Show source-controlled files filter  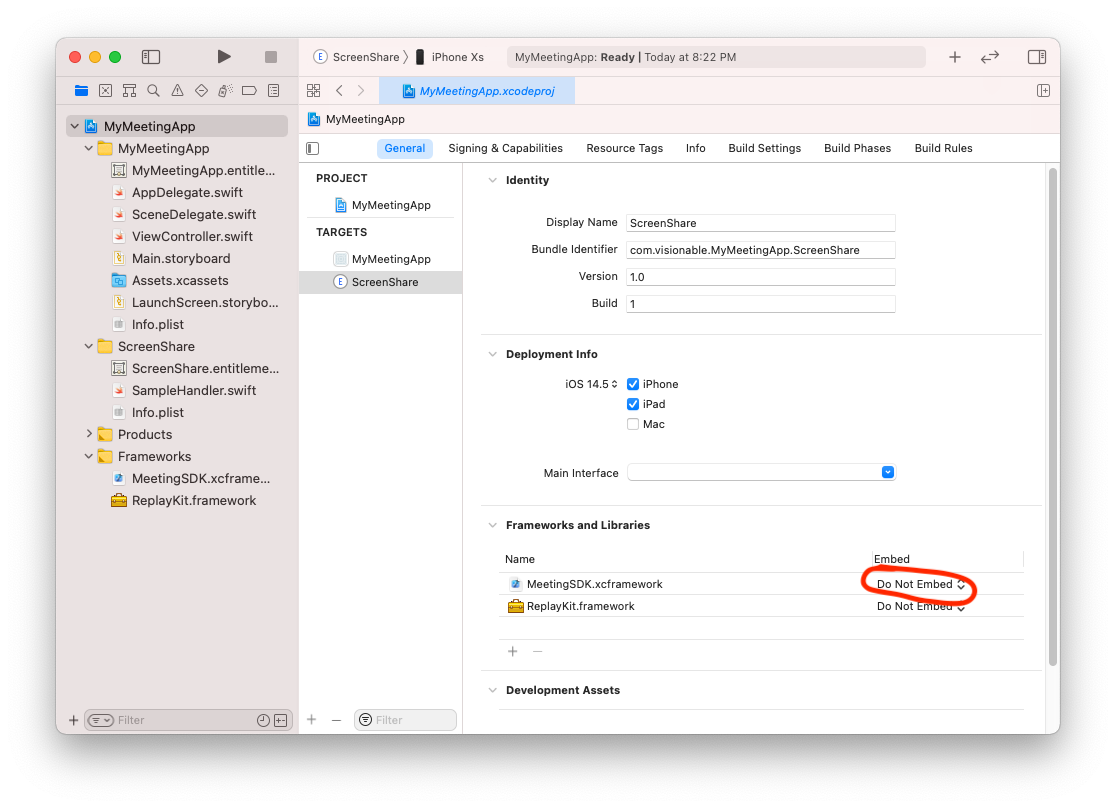[x=280, y=720]
